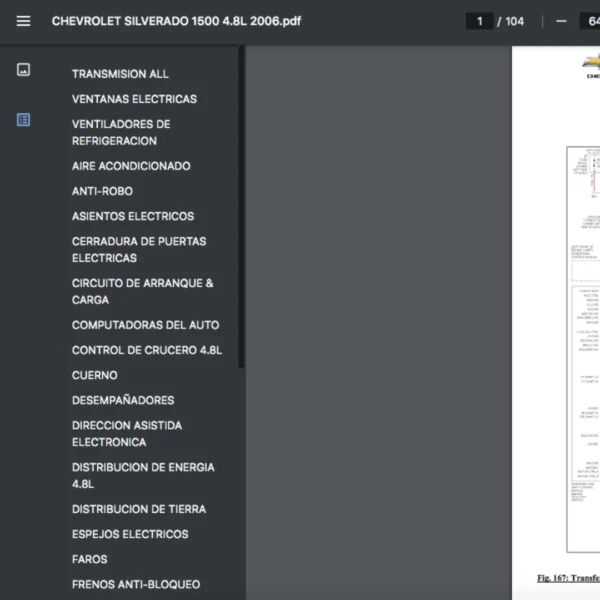This screenshot has width=600, height=600.
Task: Click the outline panel scrollbar
Action: (241, 200)
